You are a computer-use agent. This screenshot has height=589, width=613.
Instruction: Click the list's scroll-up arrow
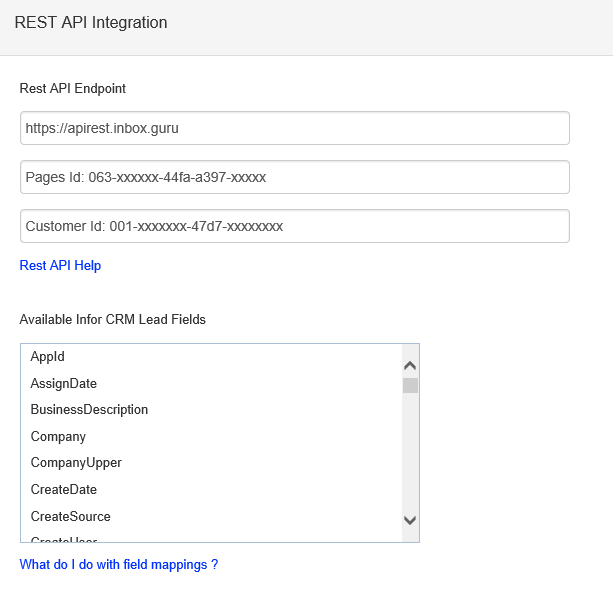coord(410,365)
